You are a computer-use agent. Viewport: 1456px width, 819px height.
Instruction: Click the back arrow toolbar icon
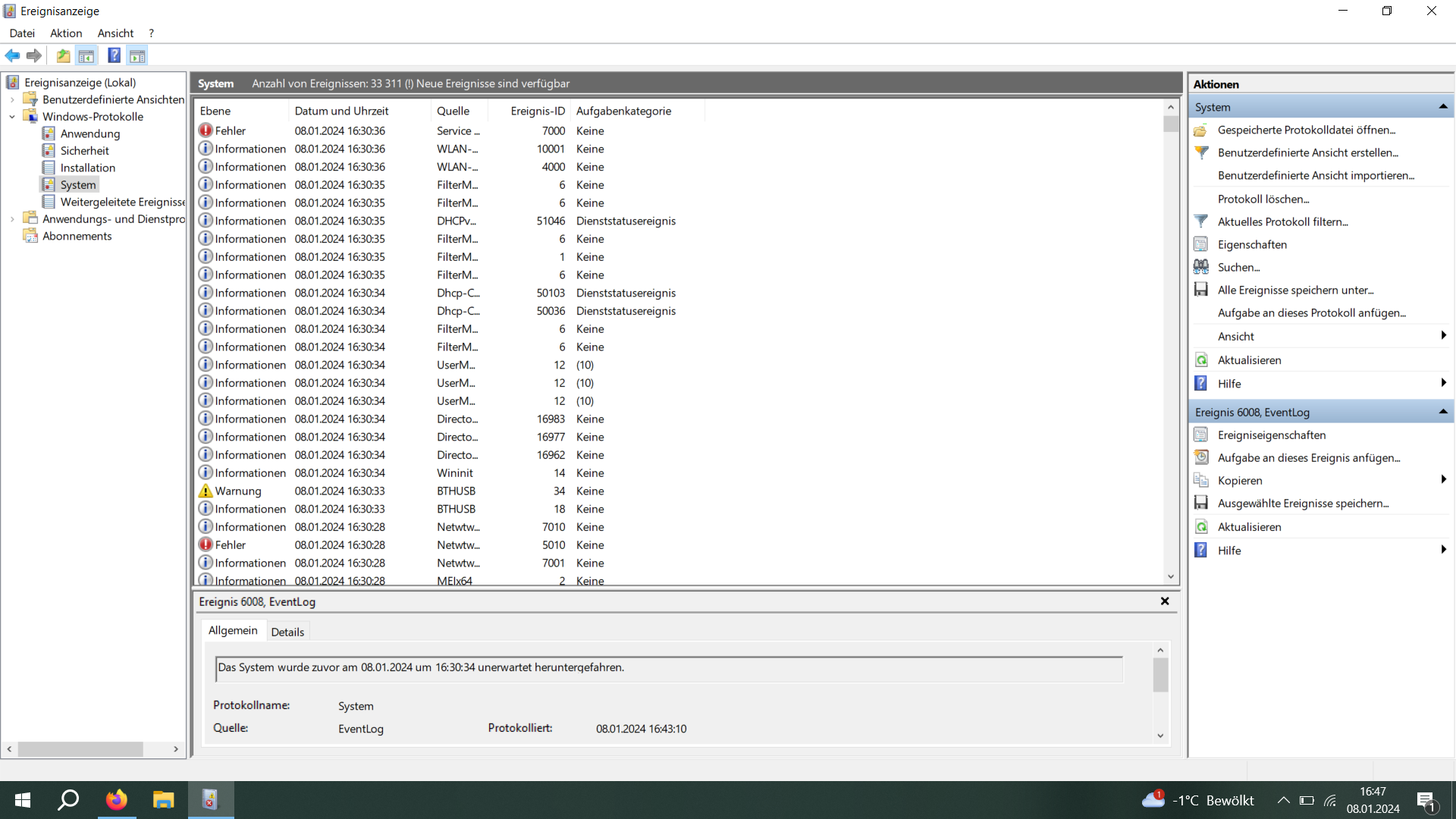tap(12, 55)
